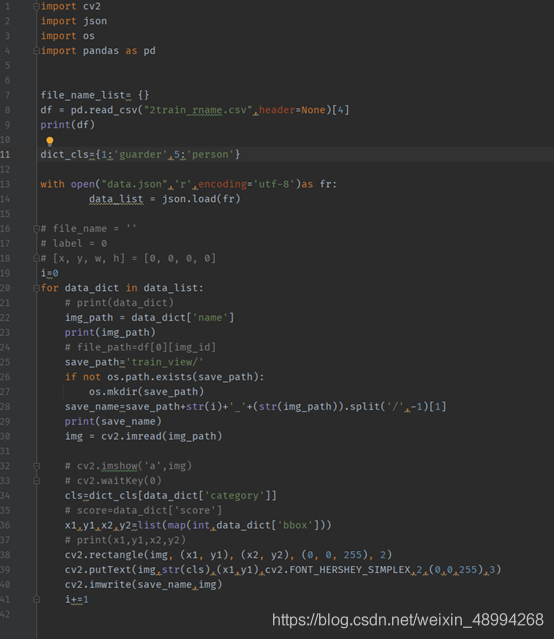554x639 pixels.
Task: Click on 'json.load(fr)' call
Action: point(201,199)
